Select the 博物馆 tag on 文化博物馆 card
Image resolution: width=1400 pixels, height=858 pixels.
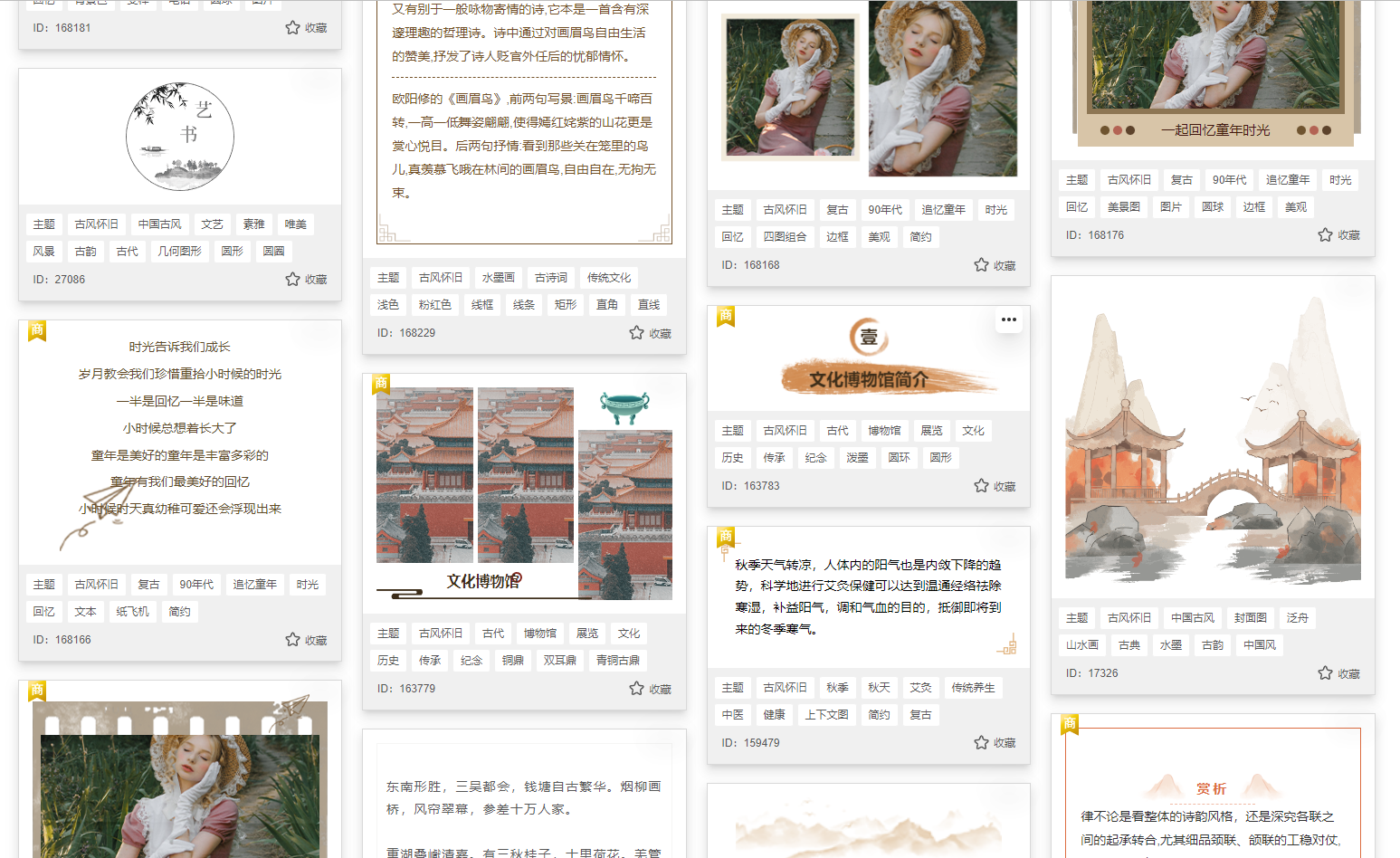tap(540, 633)
